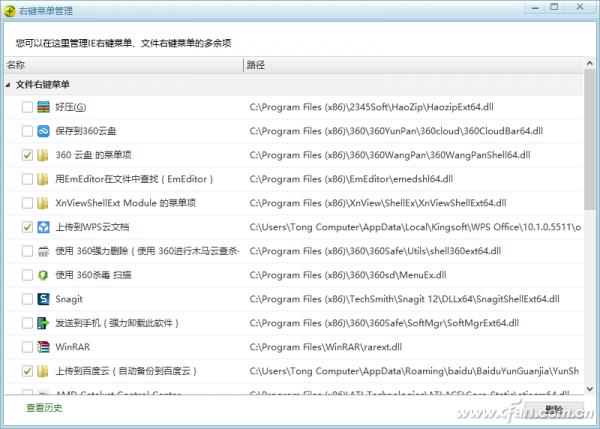Image resolution: width=600 pixels, height=429 pixels.
Task: Select the XnViewShellExt64.dll path text
Action: [378, 203]
